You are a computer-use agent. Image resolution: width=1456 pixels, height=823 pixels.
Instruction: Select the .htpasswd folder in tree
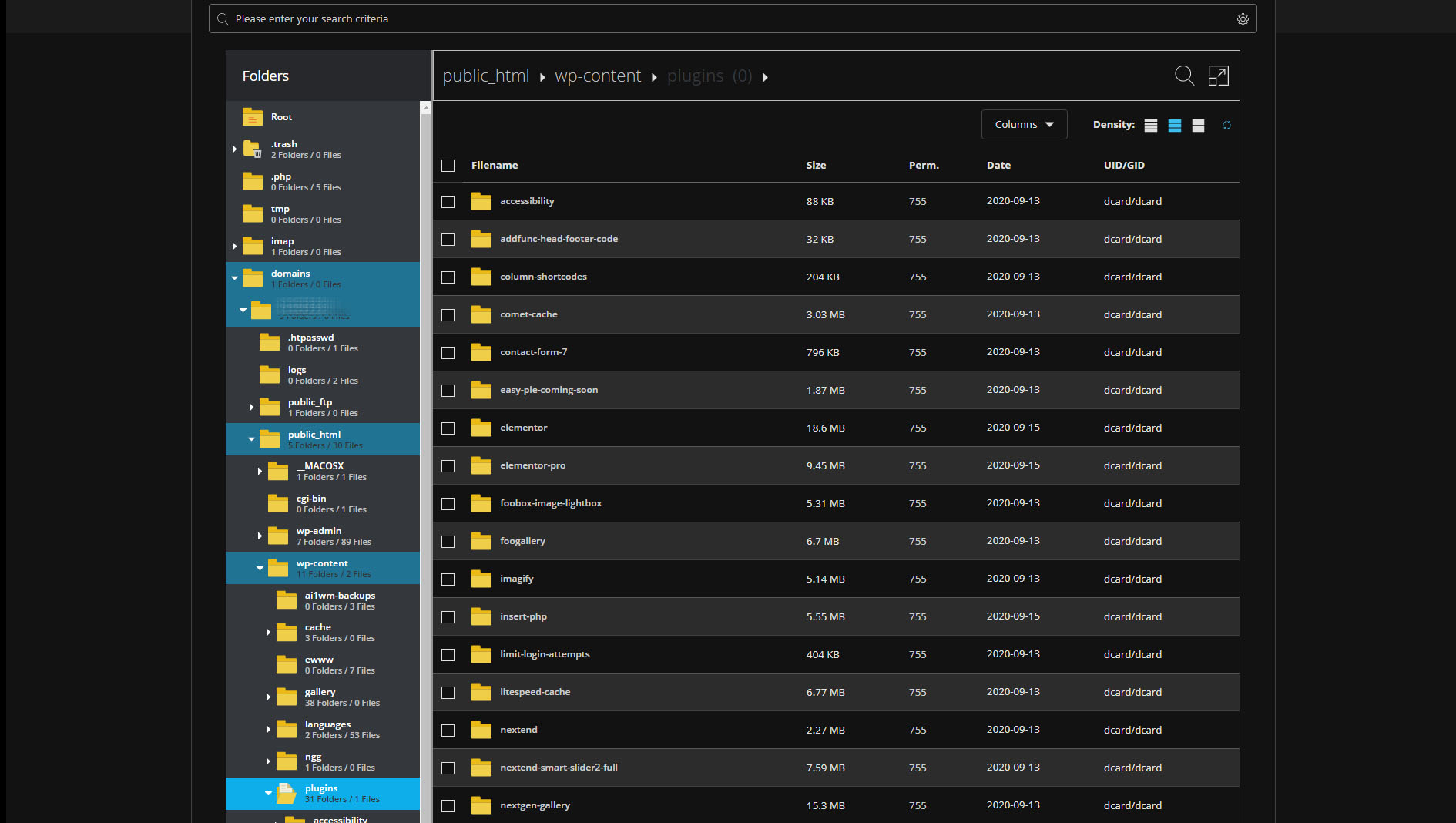point(323,342)
